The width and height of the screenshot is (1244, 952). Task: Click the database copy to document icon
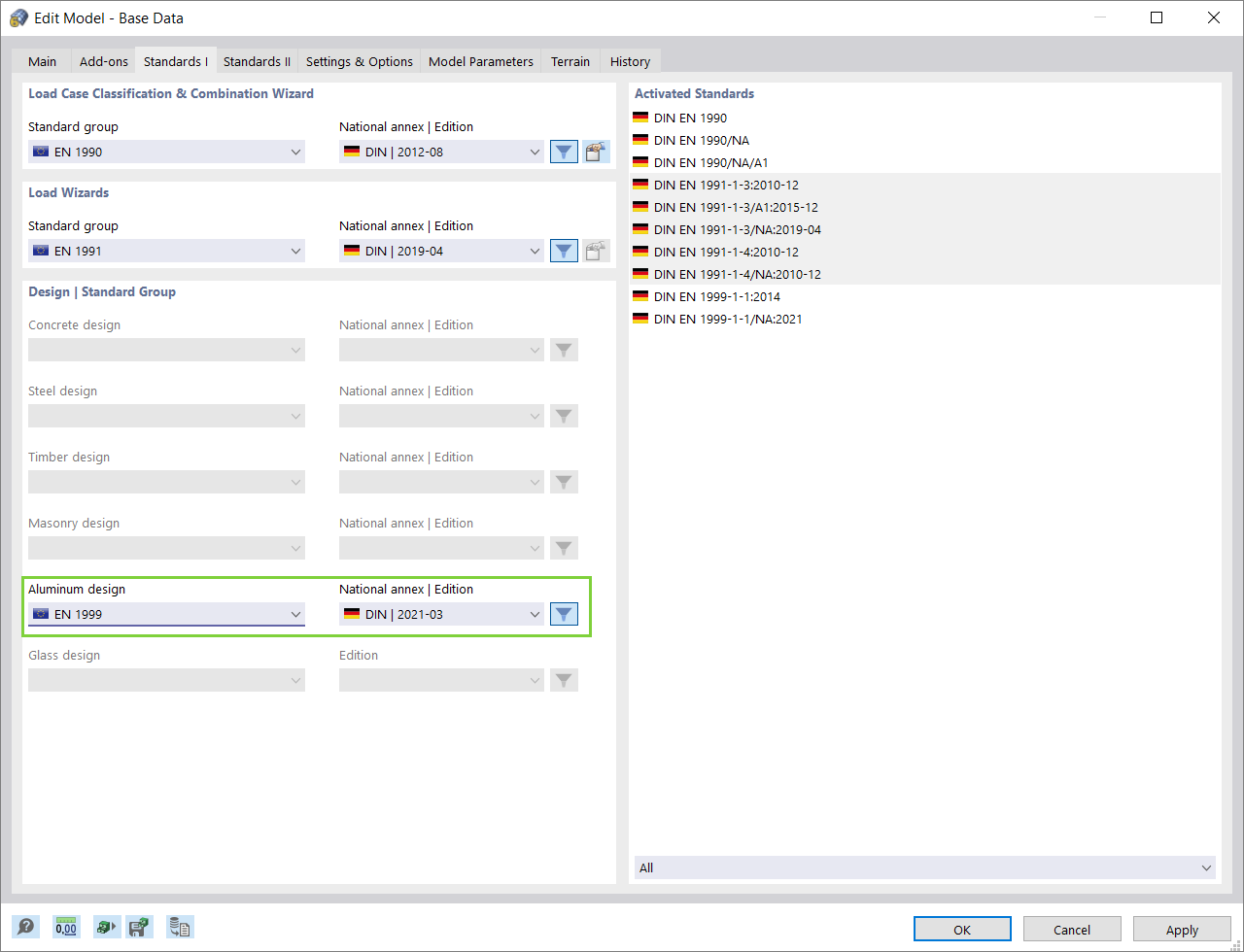[x=180, y=927]
